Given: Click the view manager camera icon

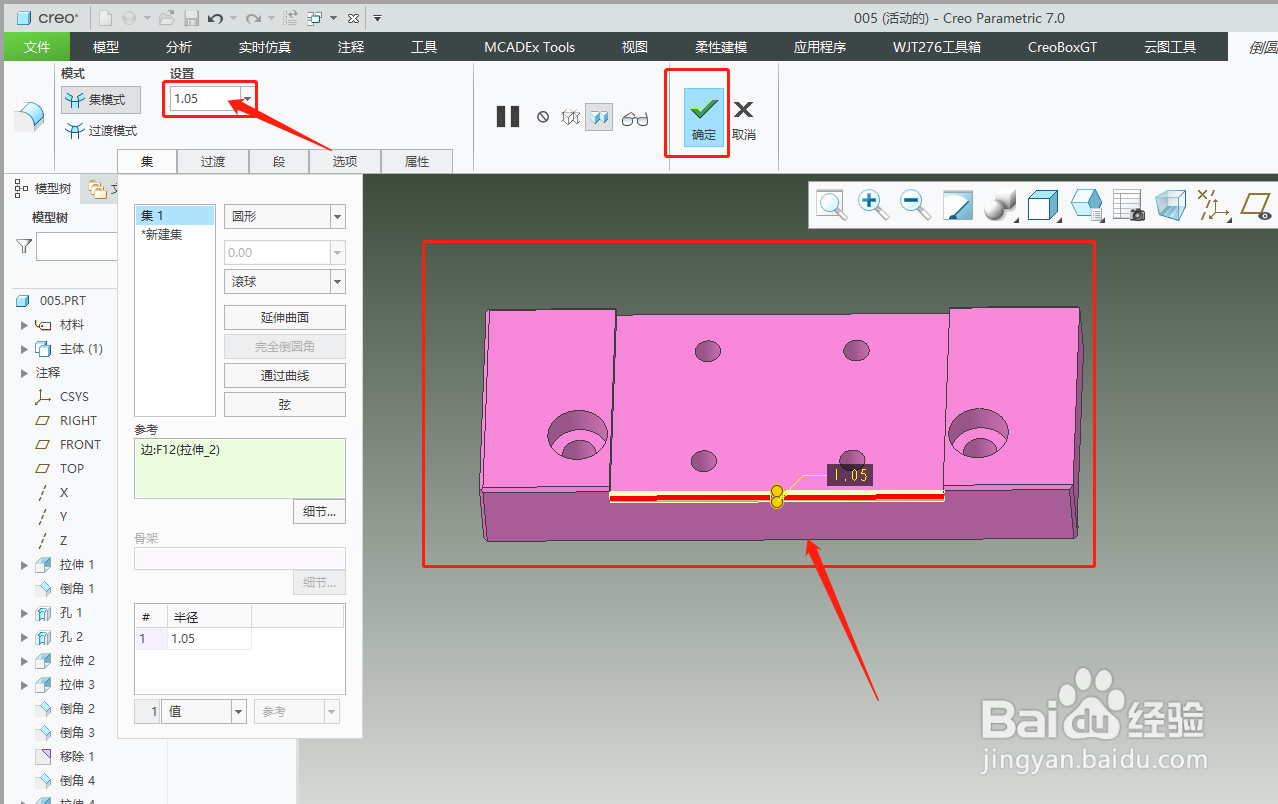Looking at the screenshot, I should tap(1129, 205).
